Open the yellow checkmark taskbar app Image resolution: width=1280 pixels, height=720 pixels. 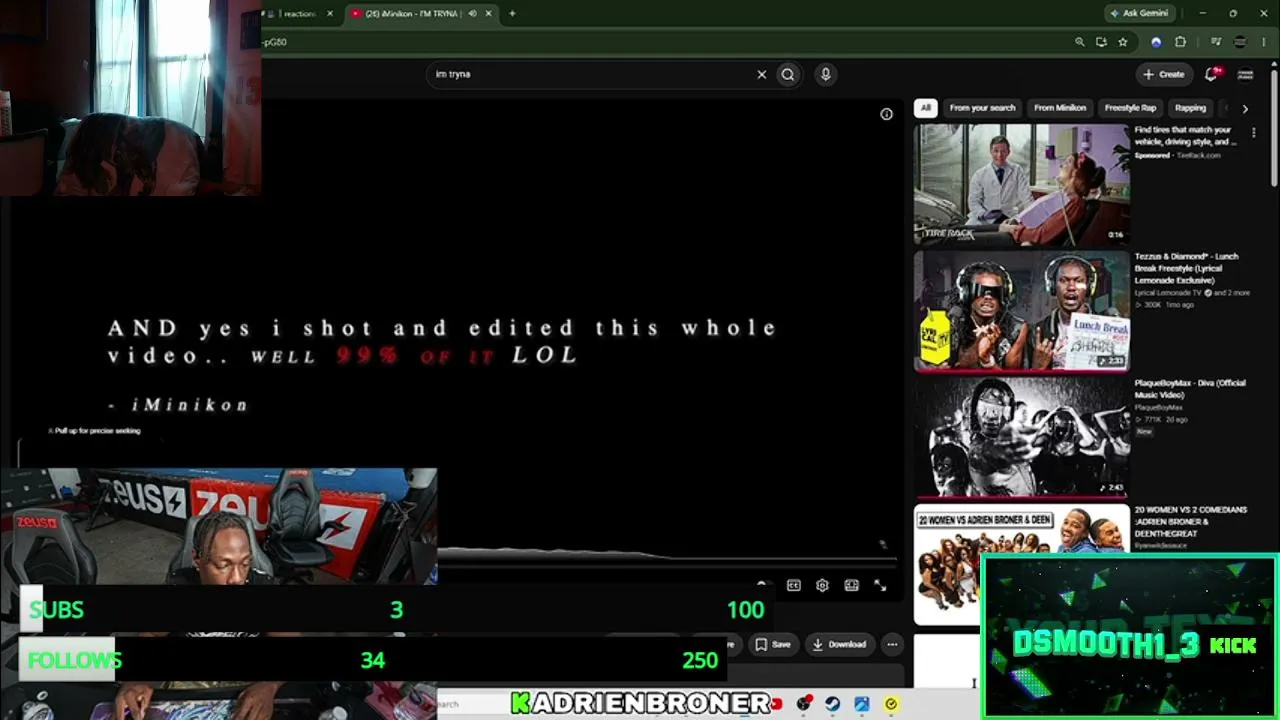click(x=891, y=704)
